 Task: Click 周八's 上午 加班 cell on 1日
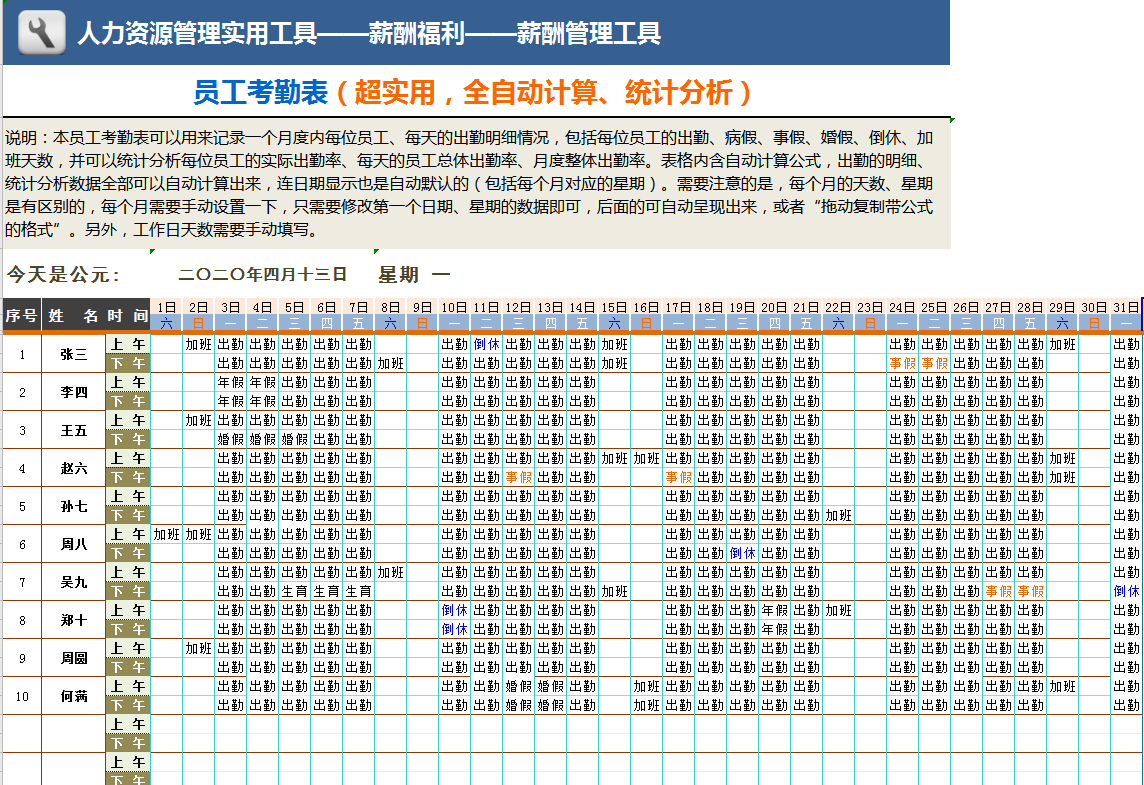pyautogui.click(x=166, y=534)
